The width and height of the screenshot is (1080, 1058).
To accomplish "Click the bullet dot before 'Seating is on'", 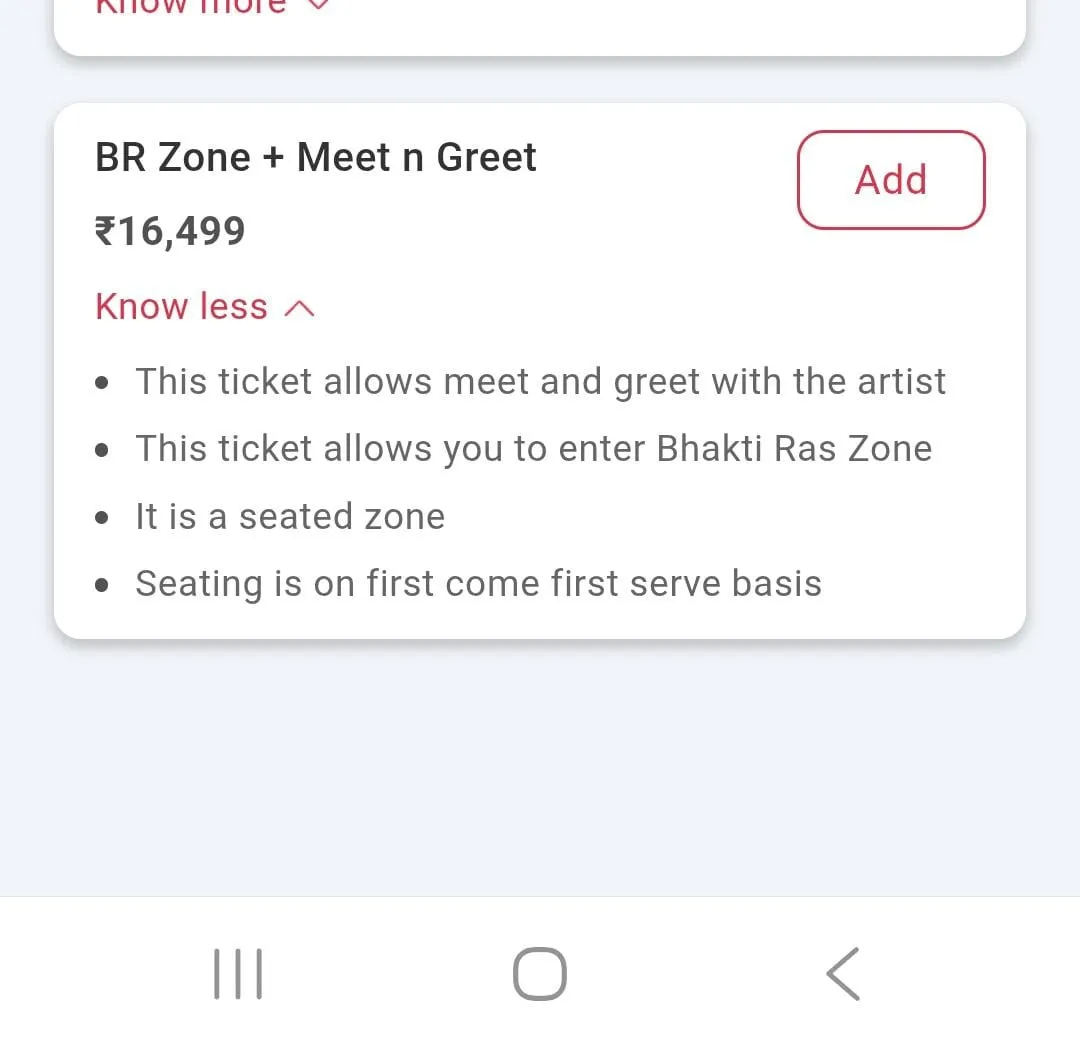I will (x=102, y=586).
